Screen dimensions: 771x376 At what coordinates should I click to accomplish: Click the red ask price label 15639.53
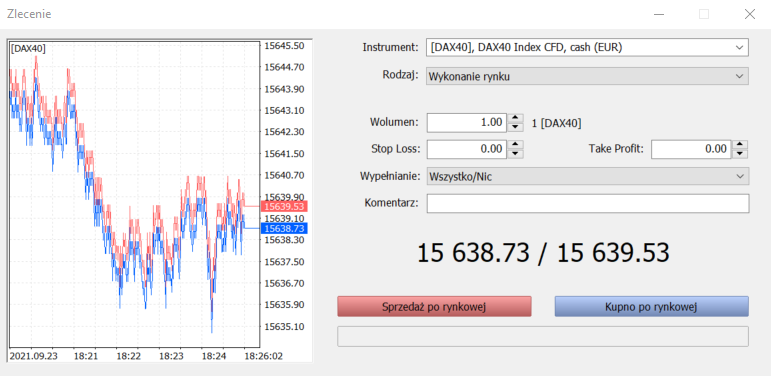pos(284,206)
